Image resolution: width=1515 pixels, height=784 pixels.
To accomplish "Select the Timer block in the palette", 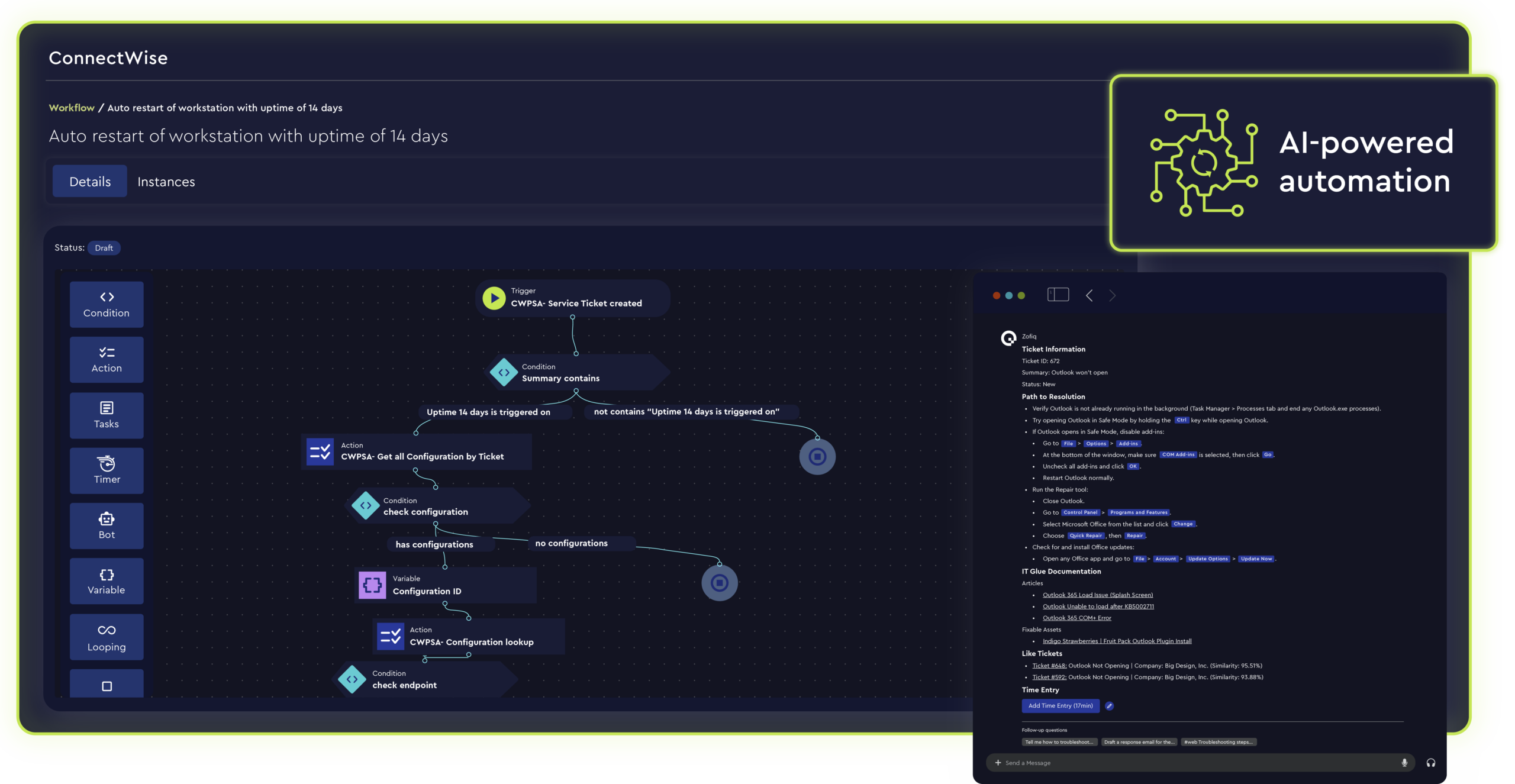I will click(107, 470).
